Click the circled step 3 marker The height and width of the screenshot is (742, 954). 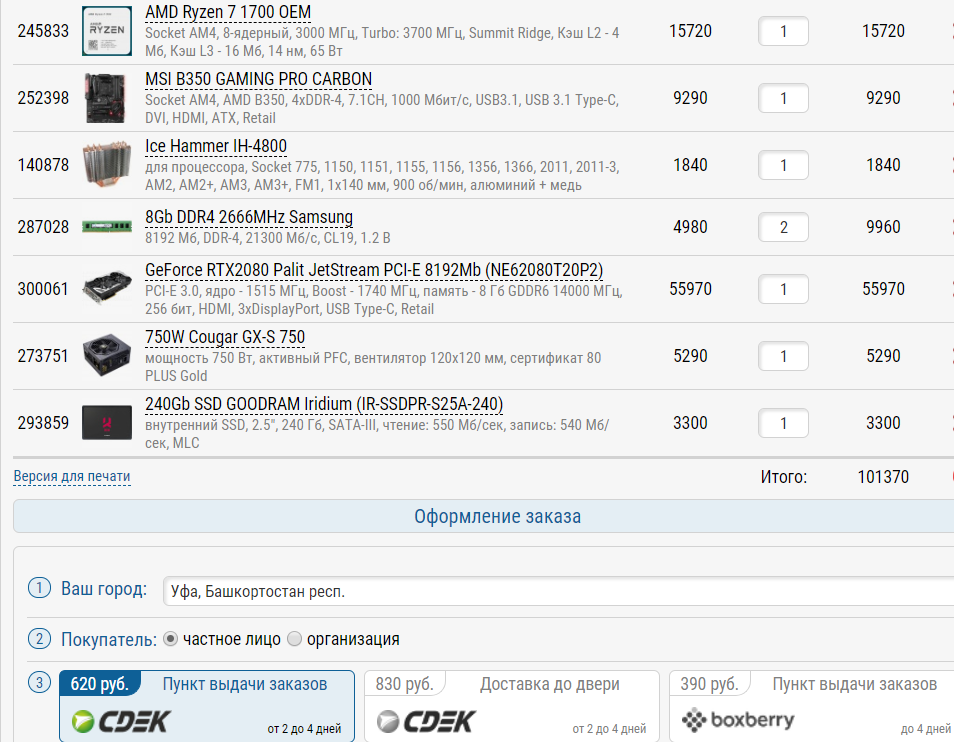tap(40, 682)
